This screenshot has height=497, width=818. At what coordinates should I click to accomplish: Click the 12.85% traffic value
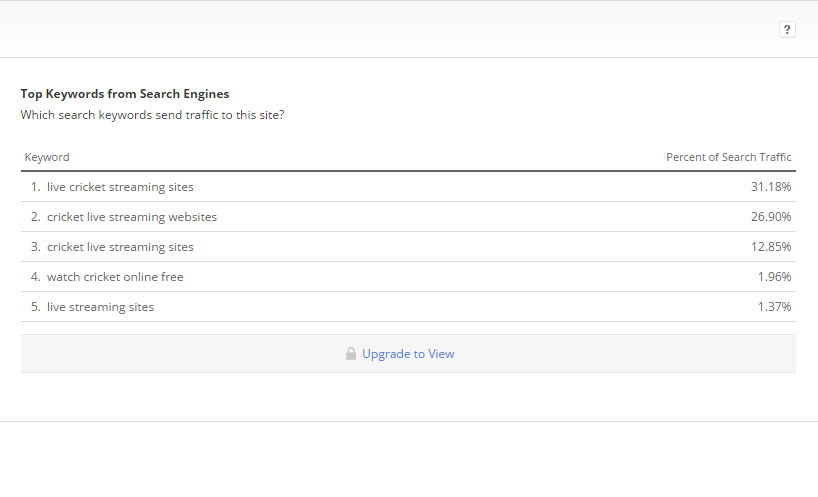772,247
